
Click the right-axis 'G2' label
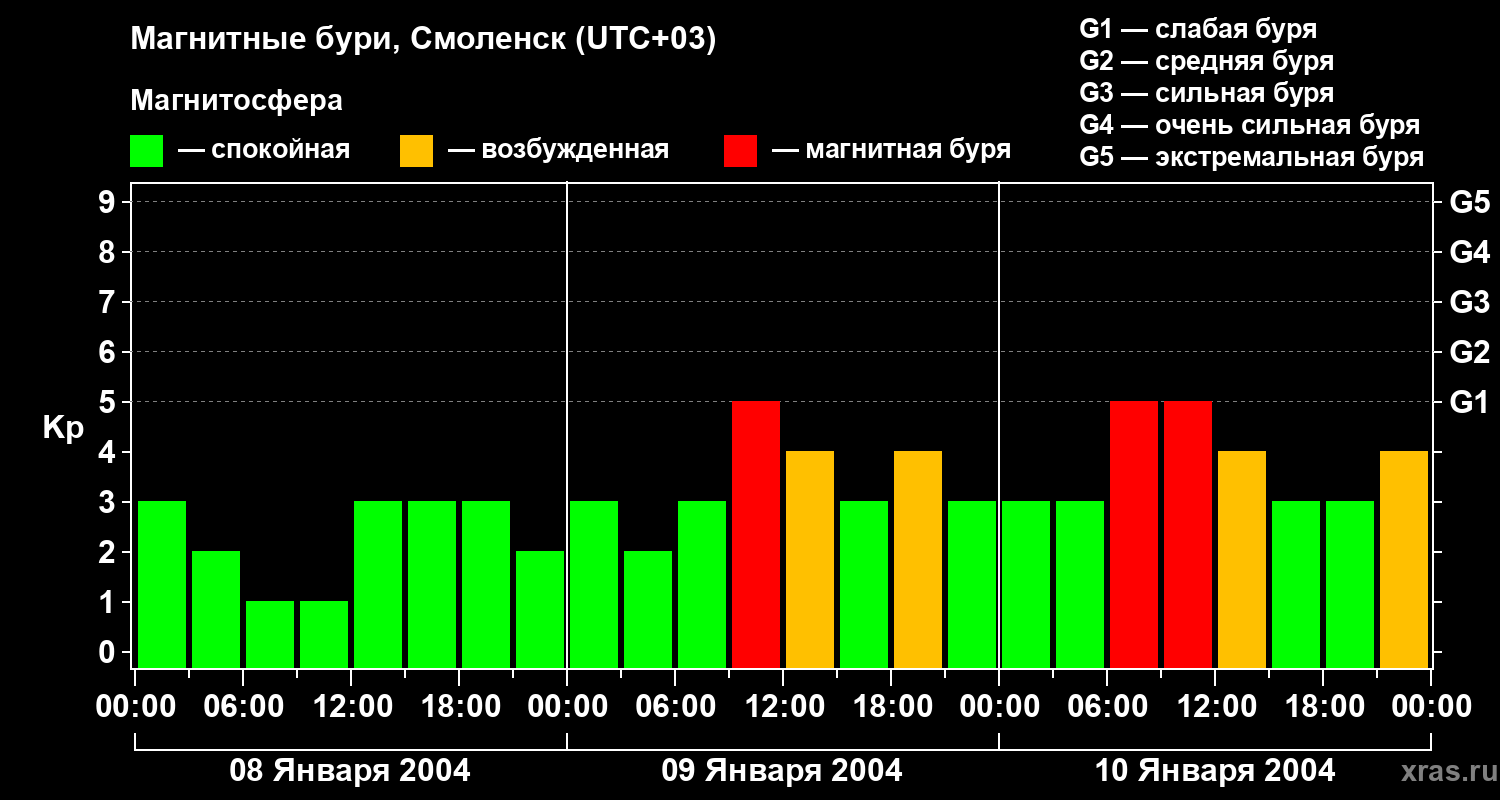[1469, 352]
